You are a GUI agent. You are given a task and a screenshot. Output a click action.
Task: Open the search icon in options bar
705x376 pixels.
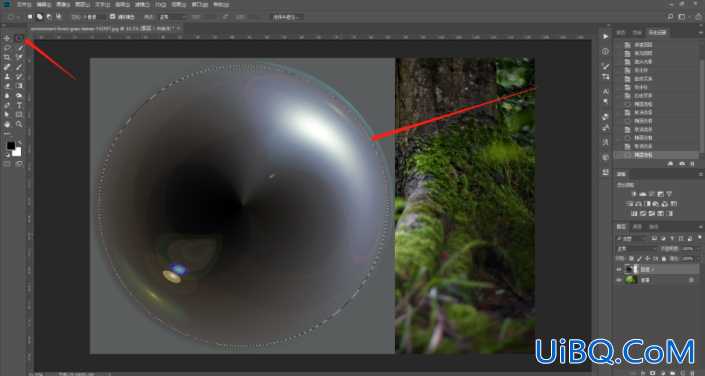[670, 17]
